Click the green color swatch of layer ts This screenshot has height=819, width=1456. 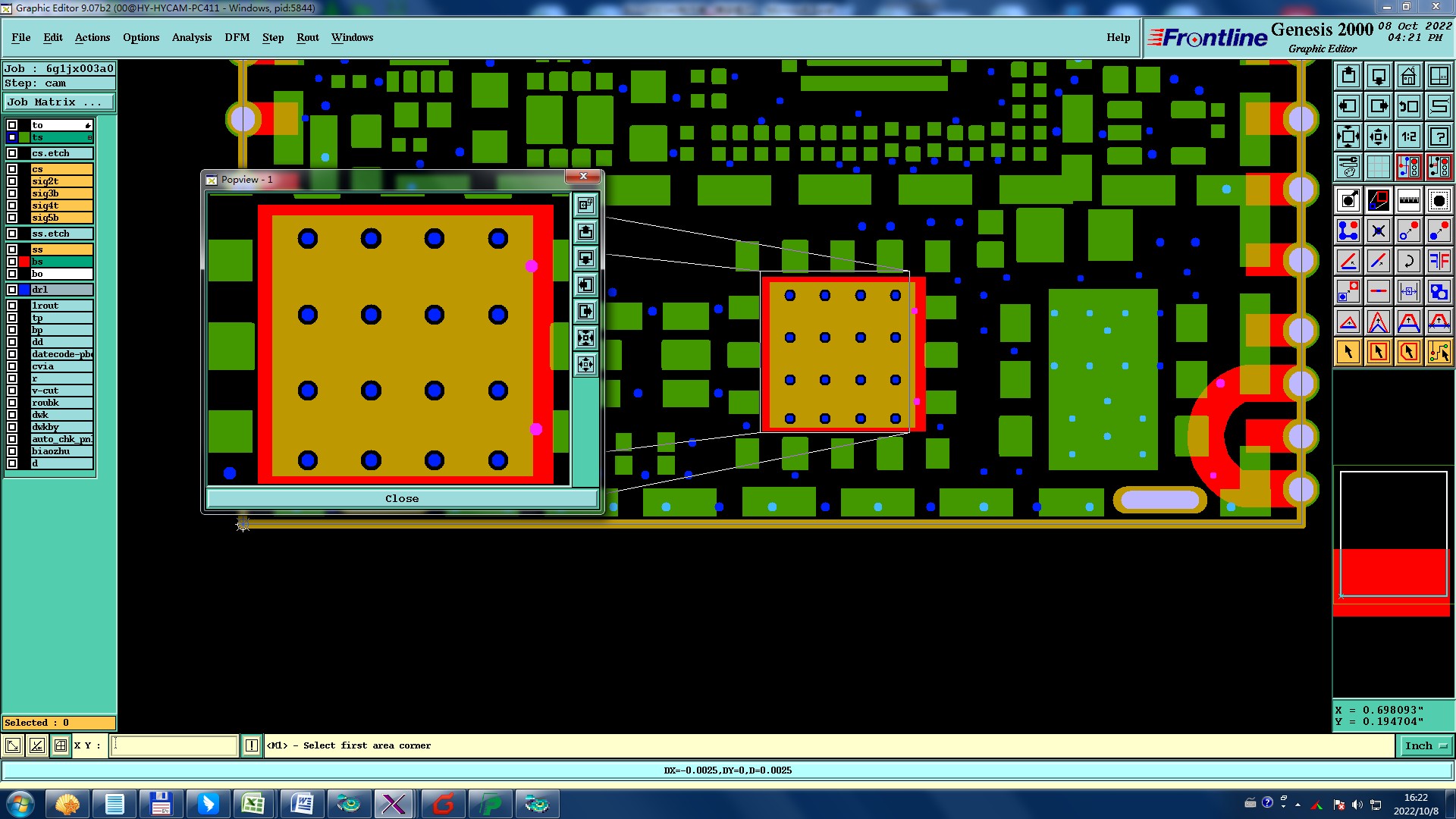click(24, 137)
